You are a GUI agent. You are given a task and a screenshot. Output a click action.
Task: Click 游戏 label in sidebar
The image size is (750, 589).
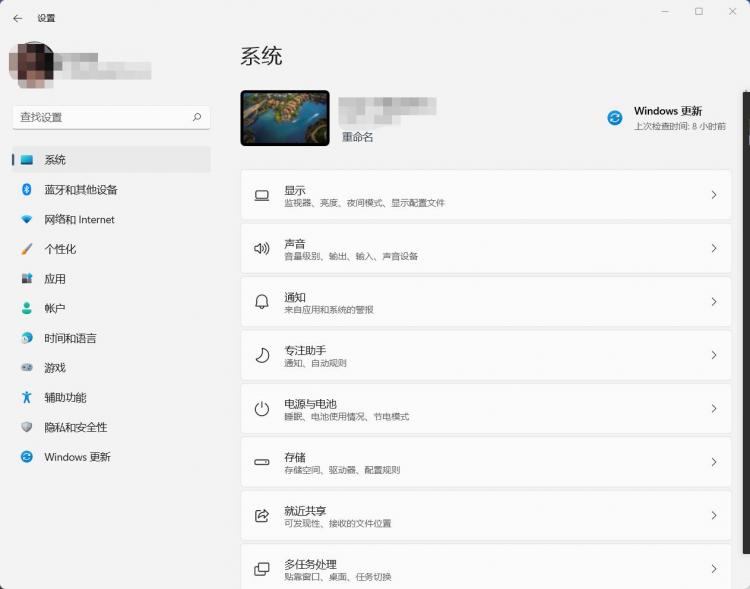click(55, 367)
